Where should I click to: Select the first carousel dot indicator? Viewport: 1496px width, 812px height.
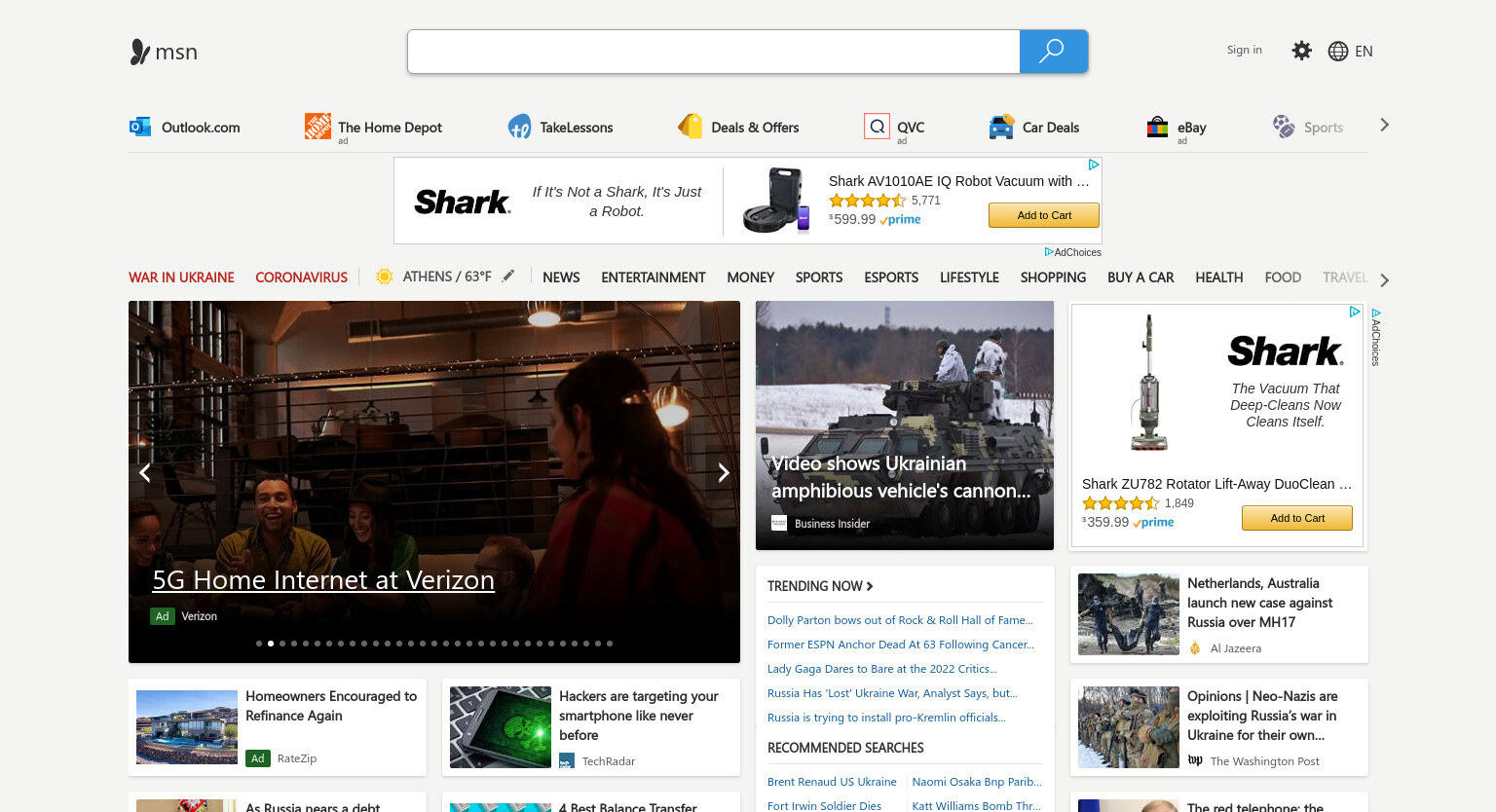pos(259,644)
